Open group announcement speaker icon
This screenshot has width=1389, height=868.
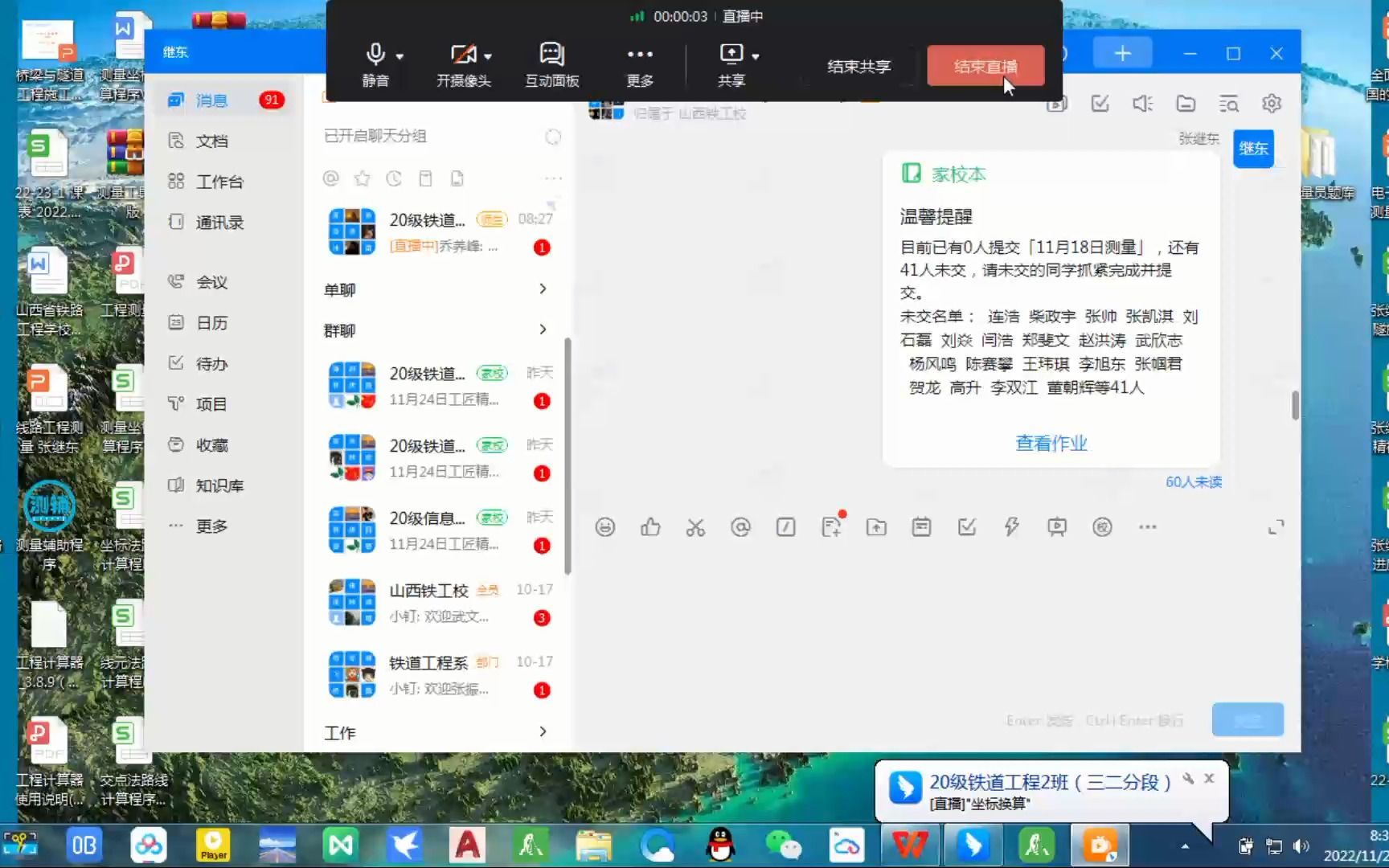click(1142, 104)
